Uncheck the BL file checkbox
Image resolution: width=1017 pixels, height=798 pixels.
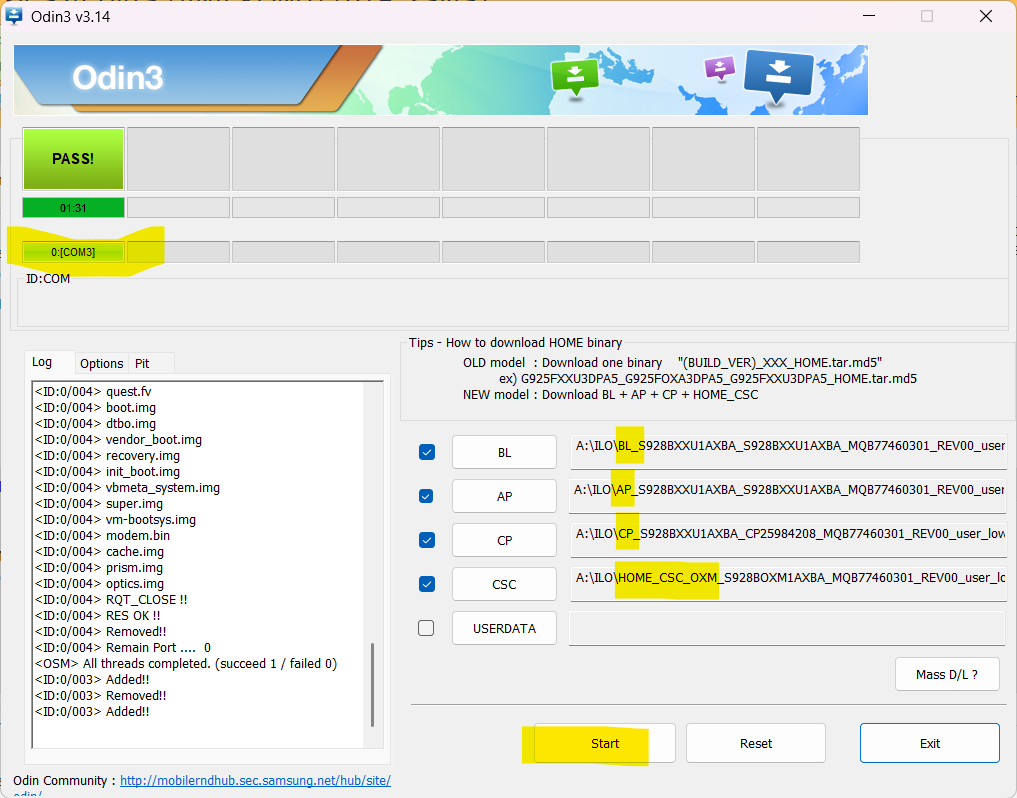point(427,452)
